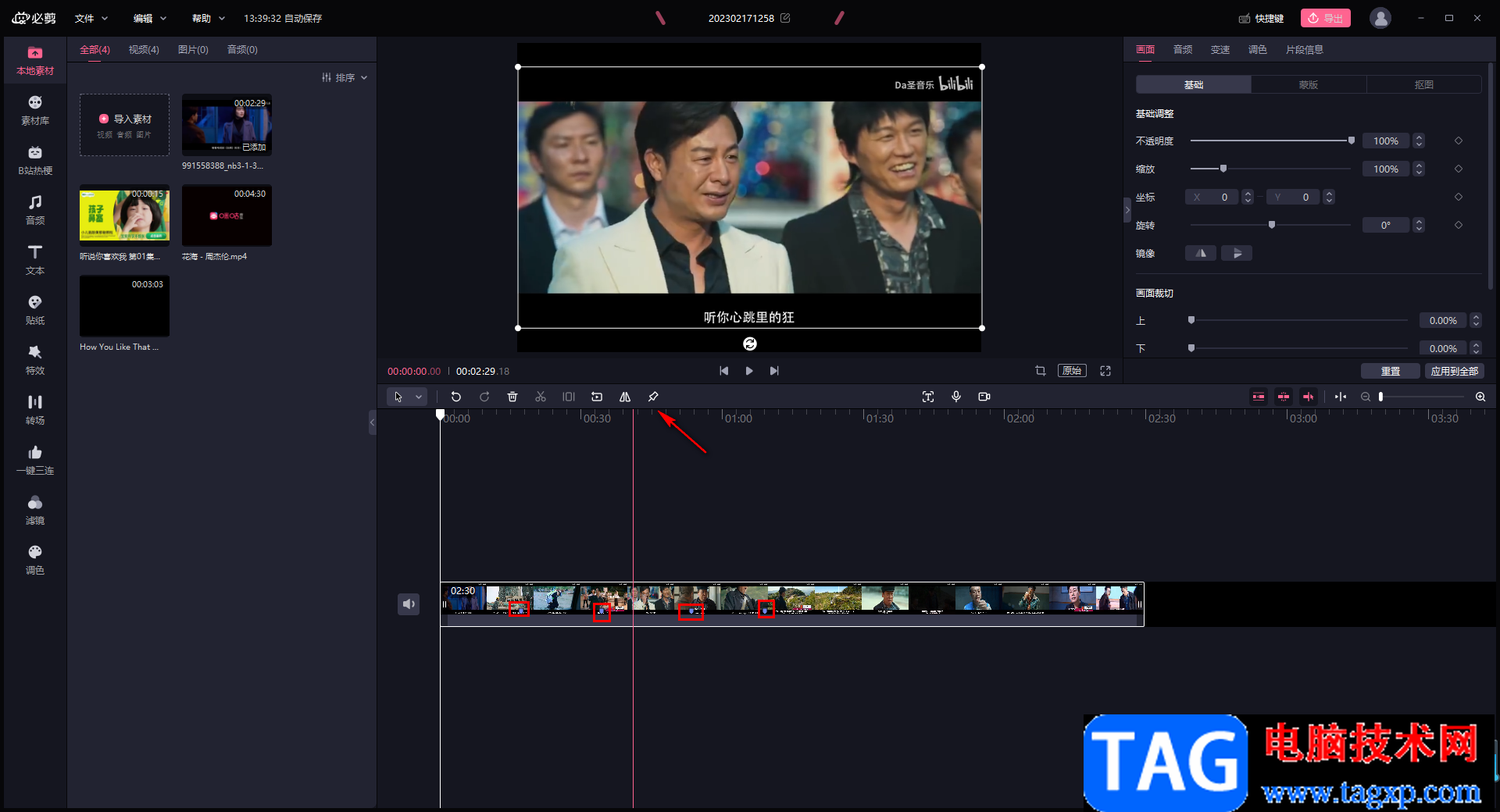Click 导入素材 import media button
The height and width of the screenshot is (812, 1500).
click(125, 125)
